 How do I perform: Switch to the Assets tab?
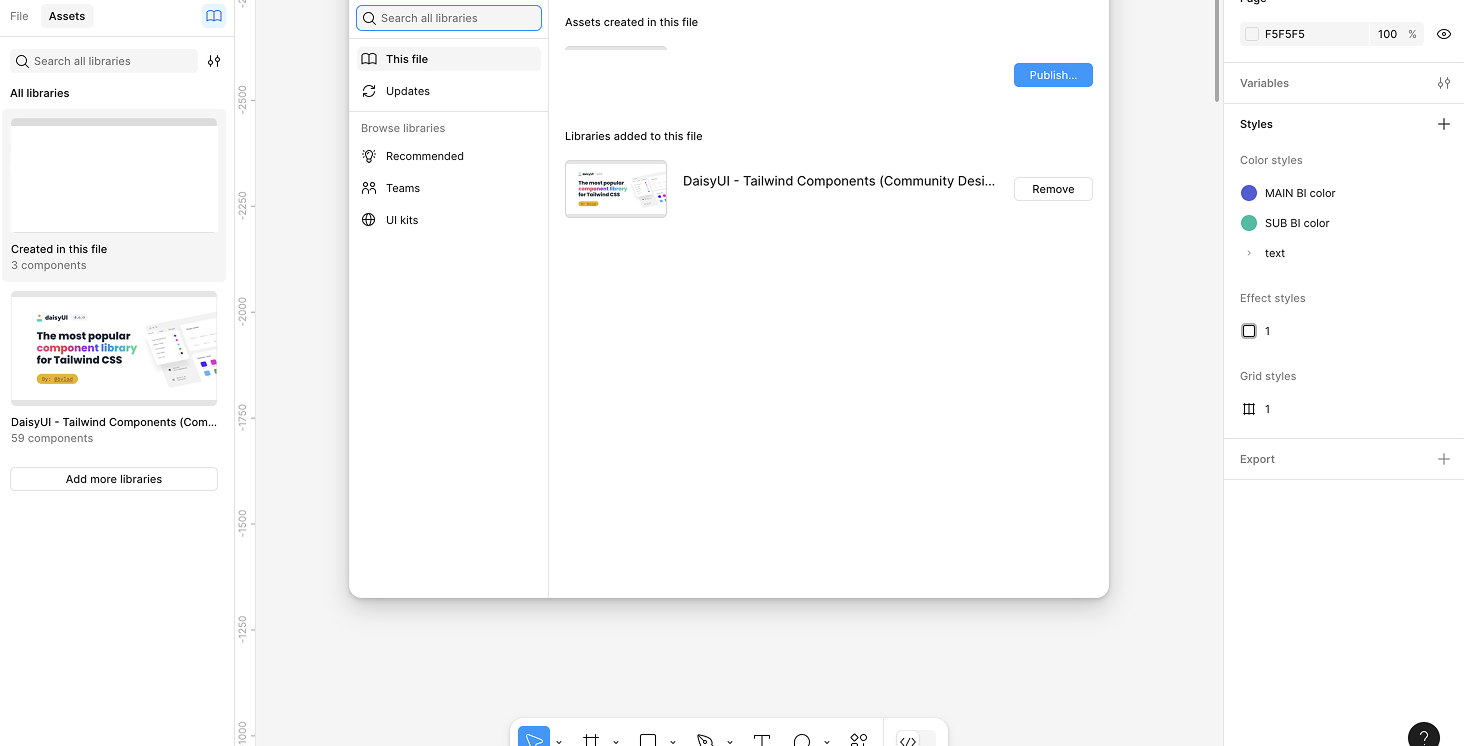67,16
